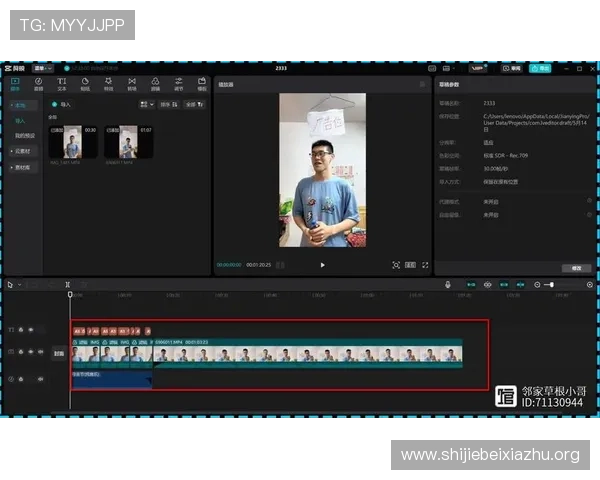Enter fullscreen preview in the player
The height and width of the screenshot is (480, 600).
pyautogui.click(x=425, y=265)
